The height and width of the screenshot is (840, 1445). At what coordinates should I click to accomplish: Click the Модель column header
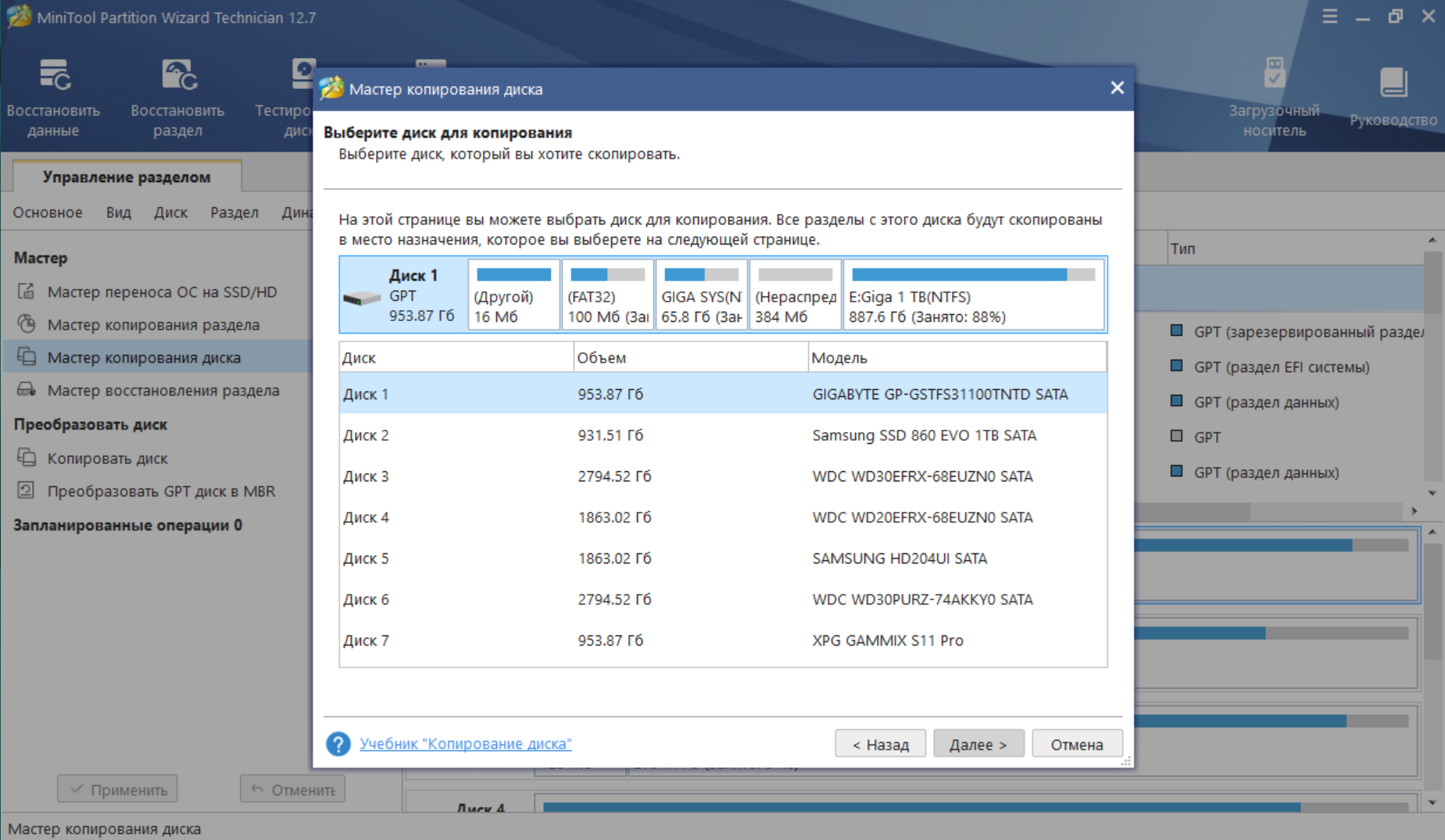pos(957,357)
